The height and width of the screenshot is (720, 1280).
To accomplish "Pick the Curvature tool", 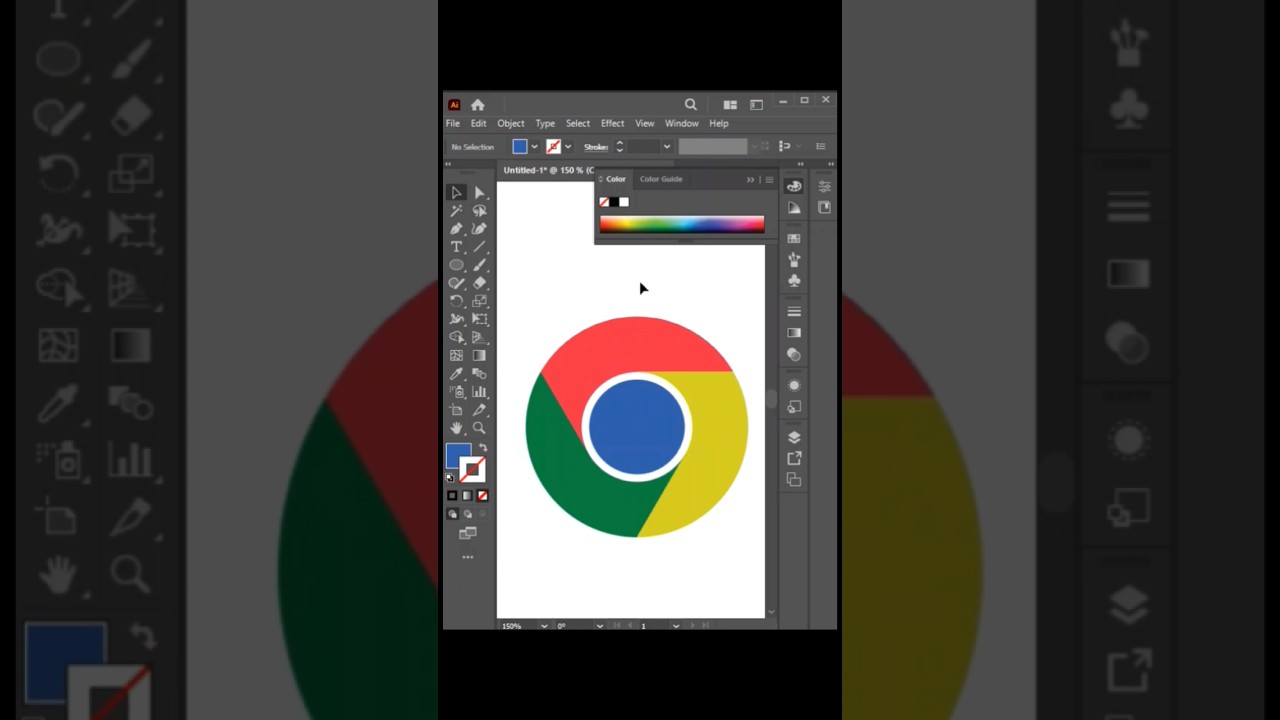I will coord(479,229).
